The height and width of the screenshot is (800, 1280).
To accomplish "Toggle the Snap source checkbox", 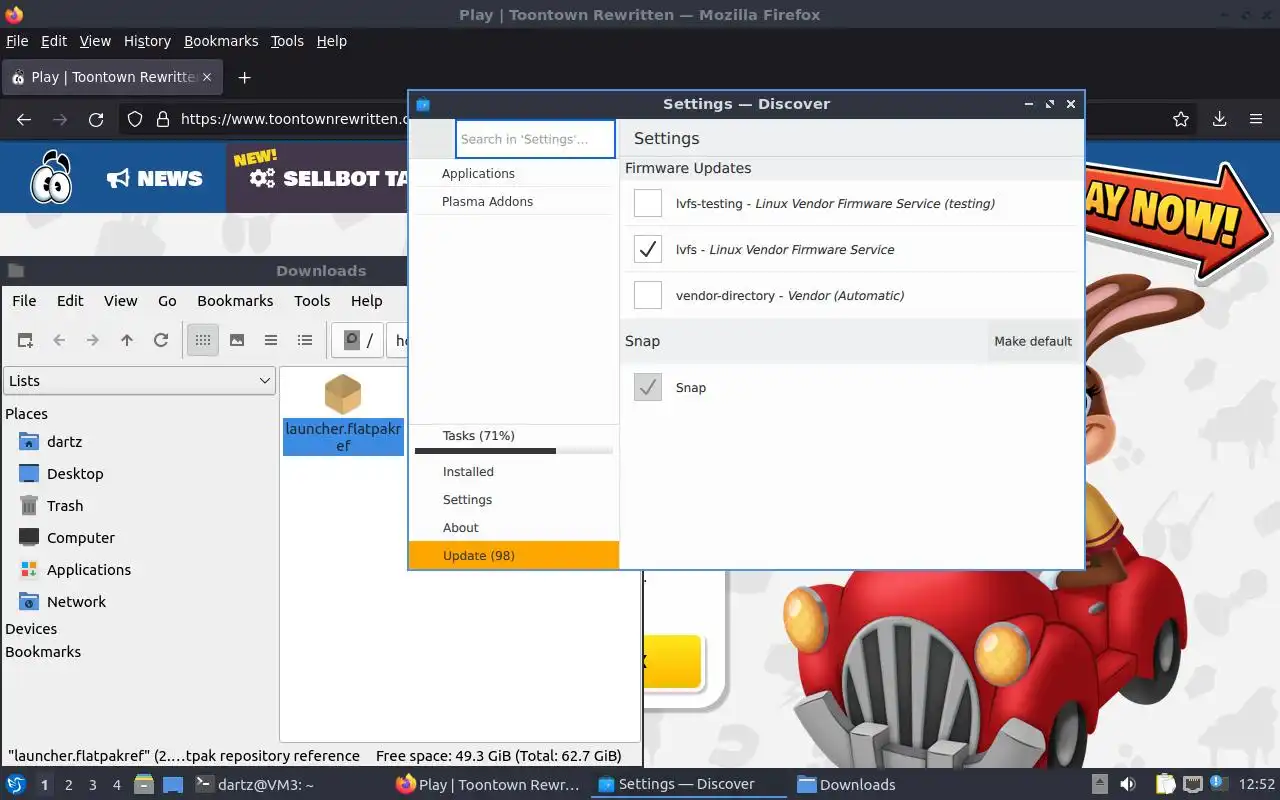I will [x=648, y=387].
